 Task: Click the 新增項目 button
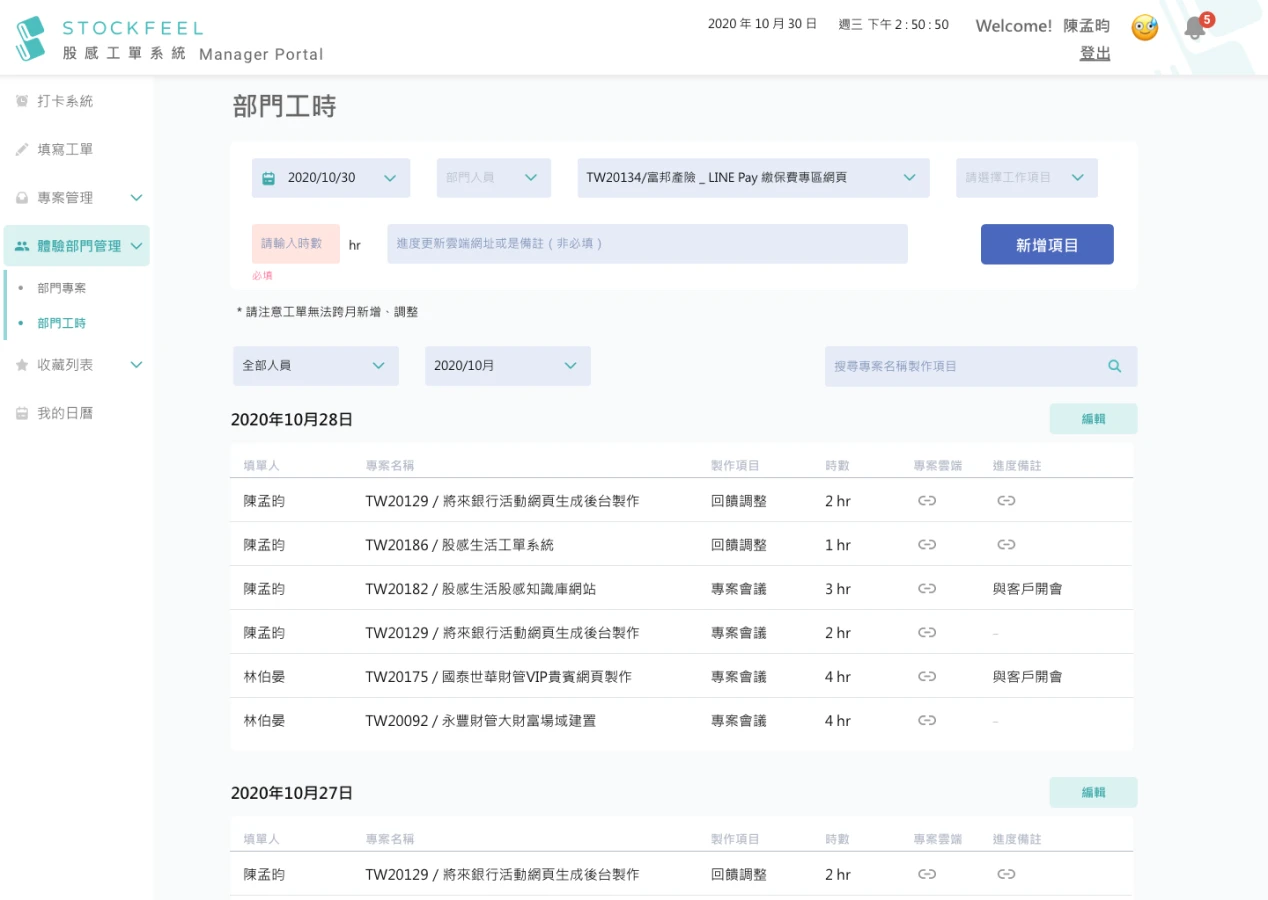click(1047, 244)
